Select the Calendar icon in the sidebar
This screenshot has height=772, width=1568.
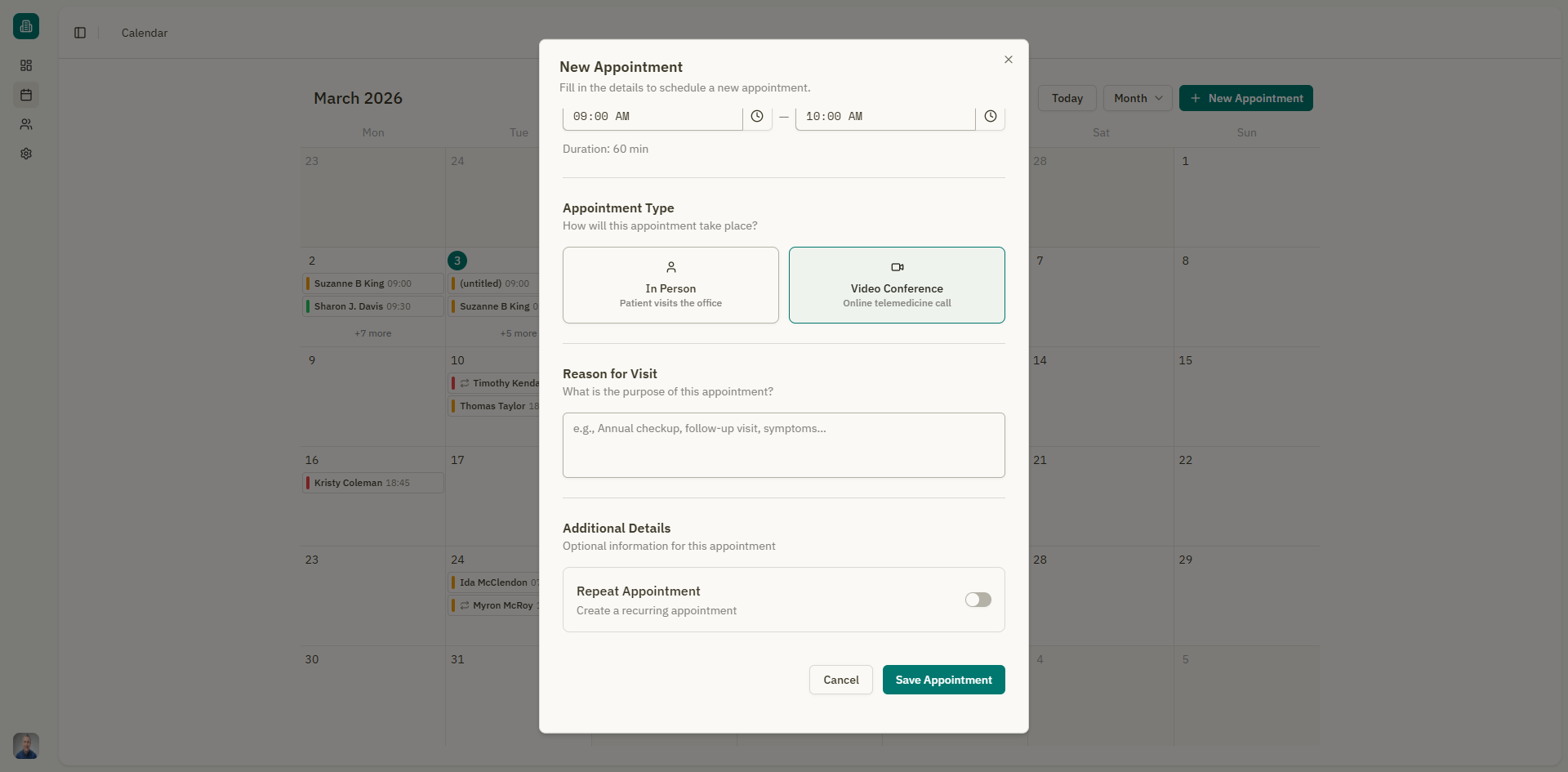pos(25,95)
